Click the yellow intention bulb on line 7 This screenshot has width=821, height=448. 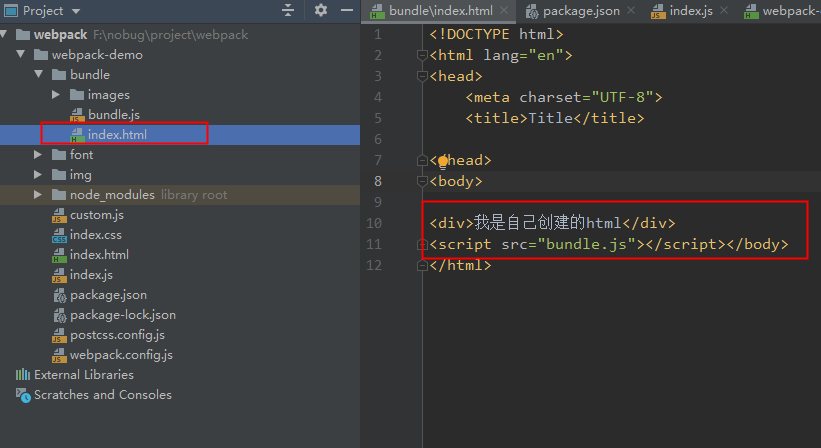[443, 162]
